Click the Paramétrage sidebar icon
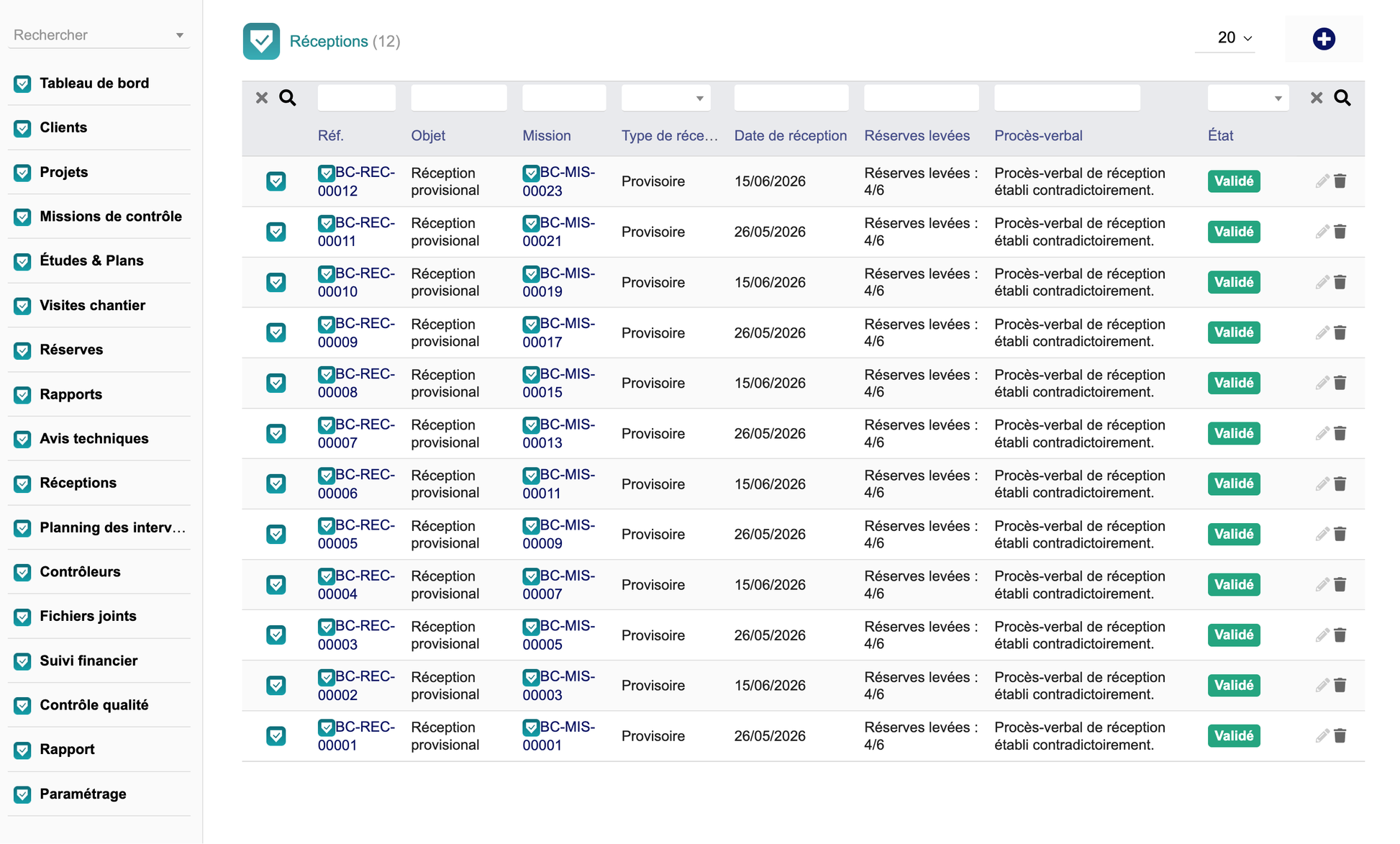The width and height of the screenshot is (1400, 844). [x=22, y=794]
